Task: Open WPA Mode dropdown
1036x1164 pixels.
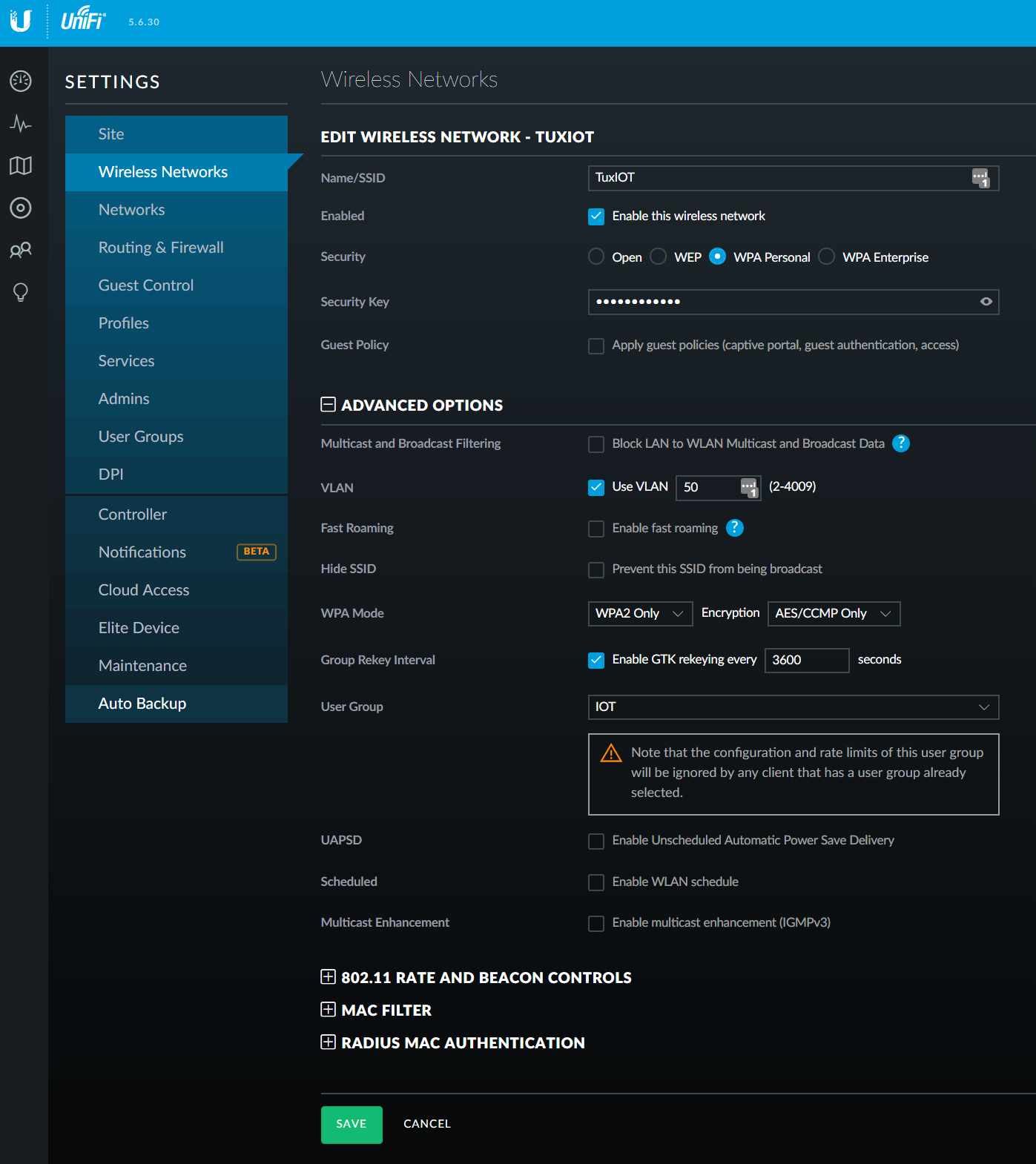Action: tap(640, 614)
